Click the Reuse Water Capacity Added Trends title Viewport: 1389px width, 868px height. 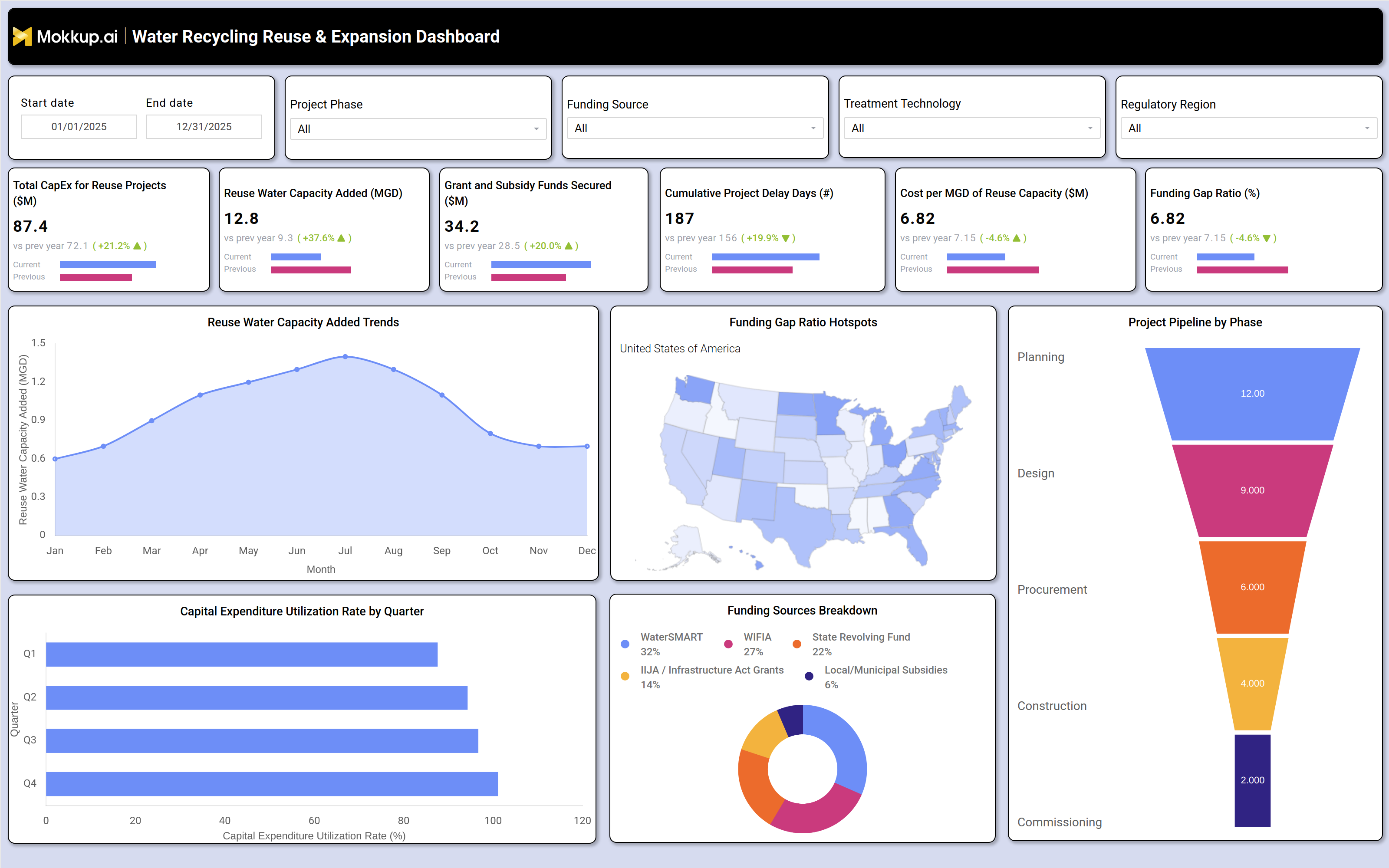[303, 322]
